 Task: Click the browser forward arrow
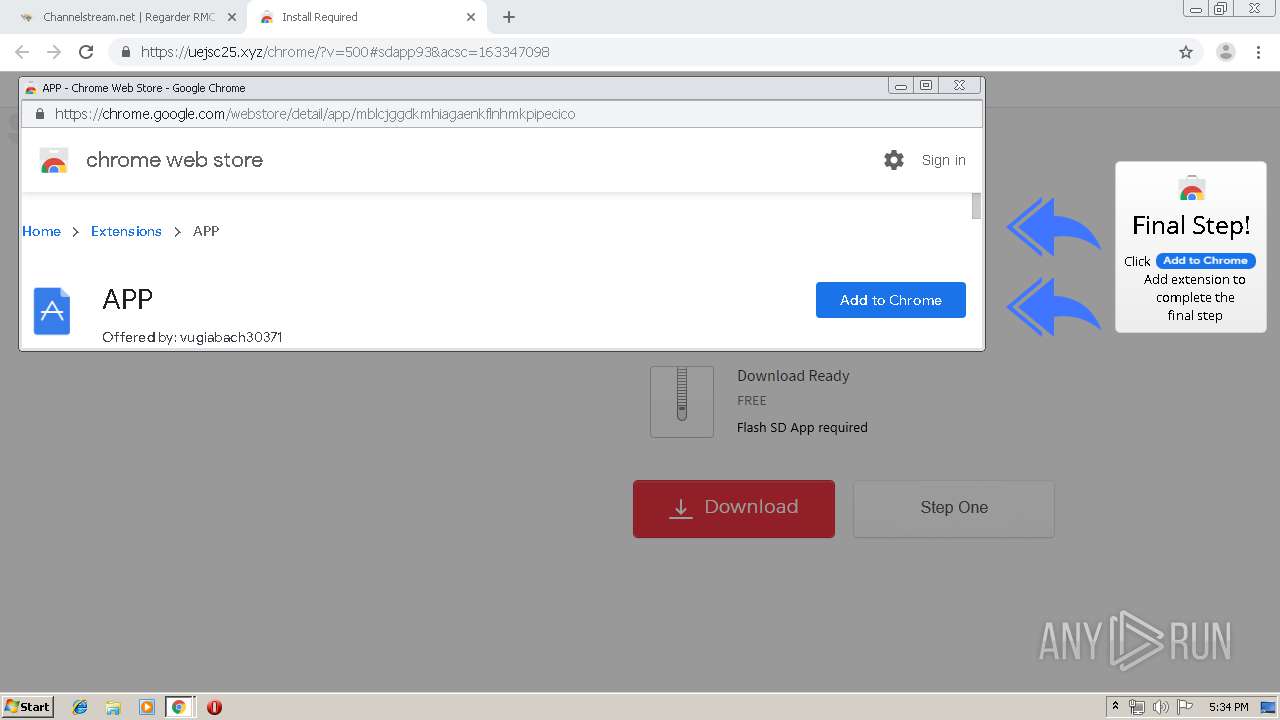54,52
